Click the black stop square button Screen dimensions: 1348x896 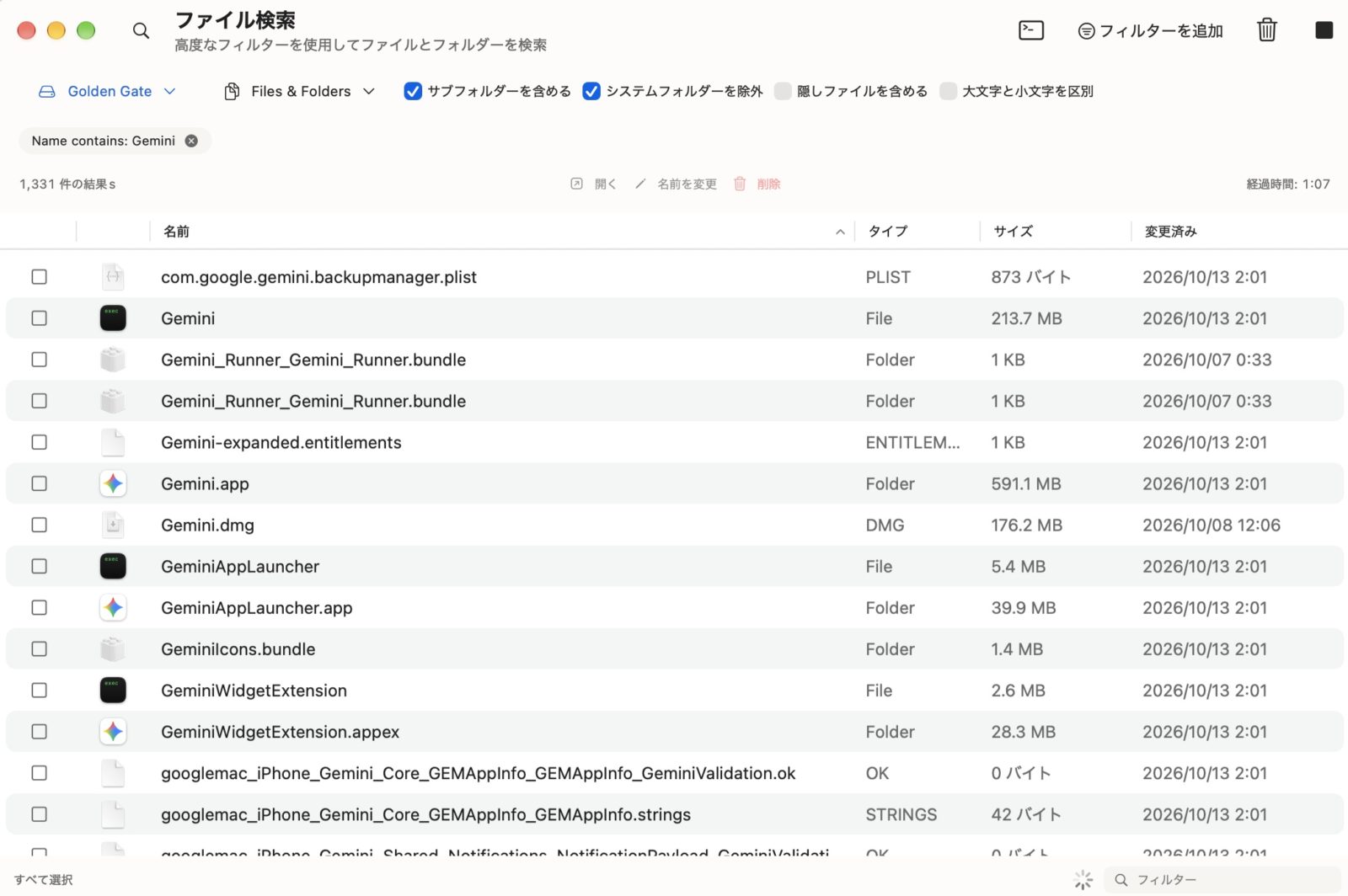pos(1324,30)
